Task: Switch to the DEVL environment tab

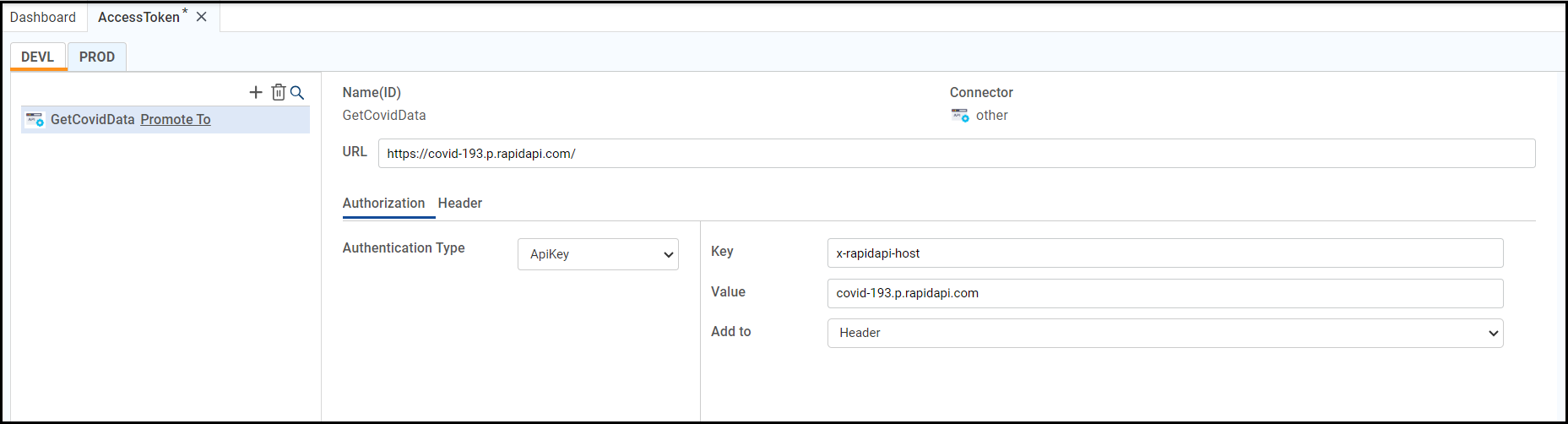Action: [x=38, y=57]
